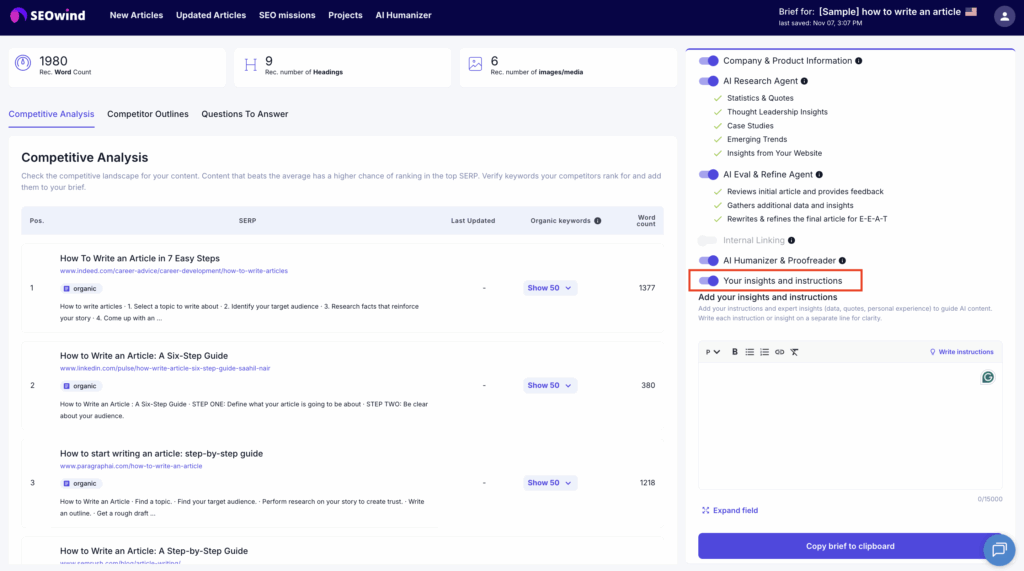Image resolution: width=1024 pixels, height=571 pixels.
Task: Click the 1377 word count value
Action: [x=647, y=287]
